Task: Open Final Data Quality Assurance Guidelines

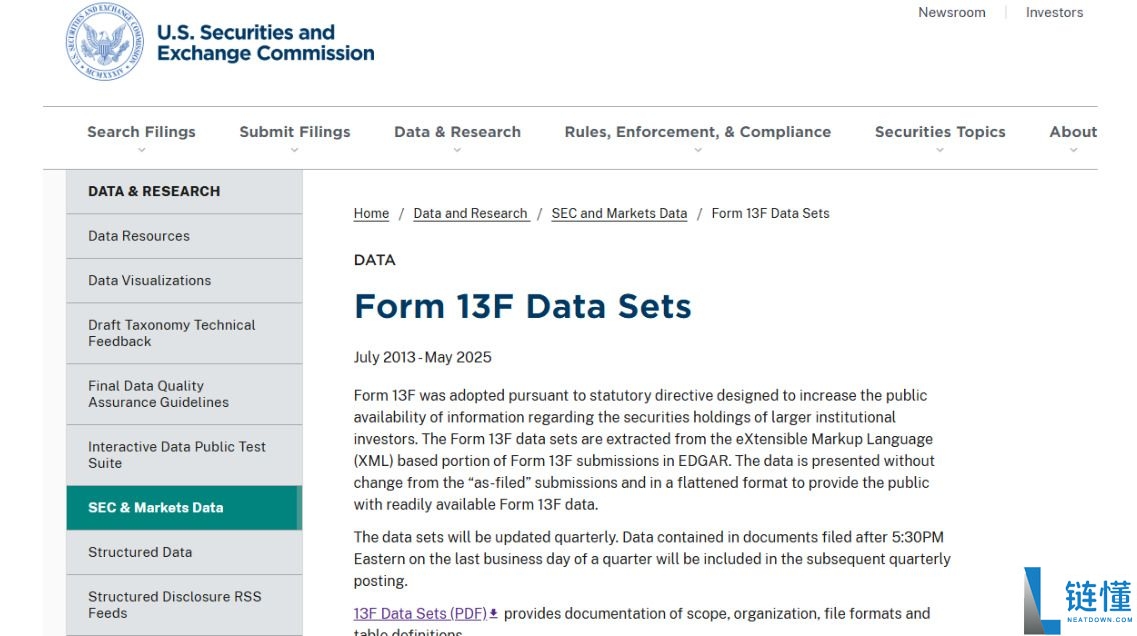Action: click(x=158, y=394)
